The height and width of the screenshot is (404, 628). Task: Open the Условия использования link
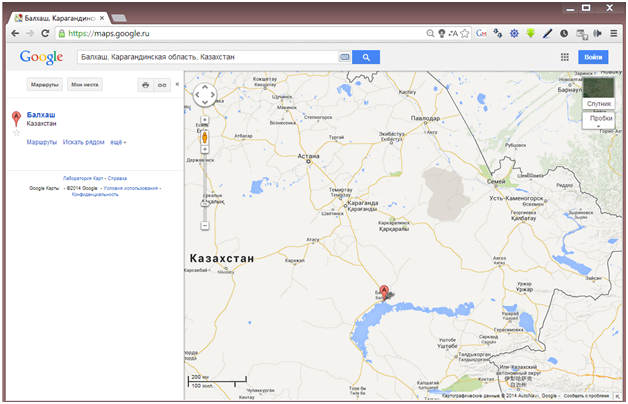click(131, 188)
